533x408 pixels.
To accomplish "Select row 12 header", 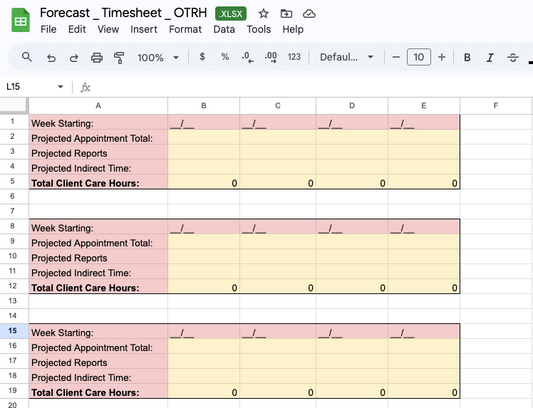I will point(13,286).
